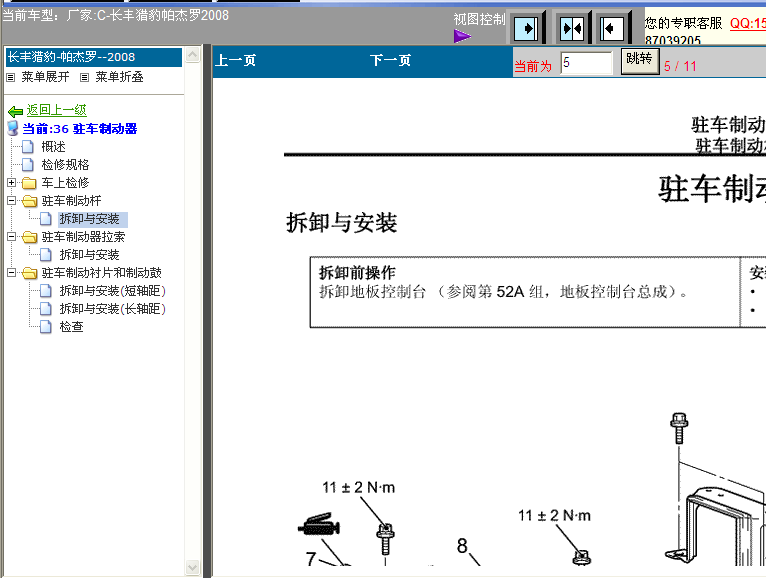766x578 pixels.
Task: Click the current page number input field
Action: pos(586,63)
